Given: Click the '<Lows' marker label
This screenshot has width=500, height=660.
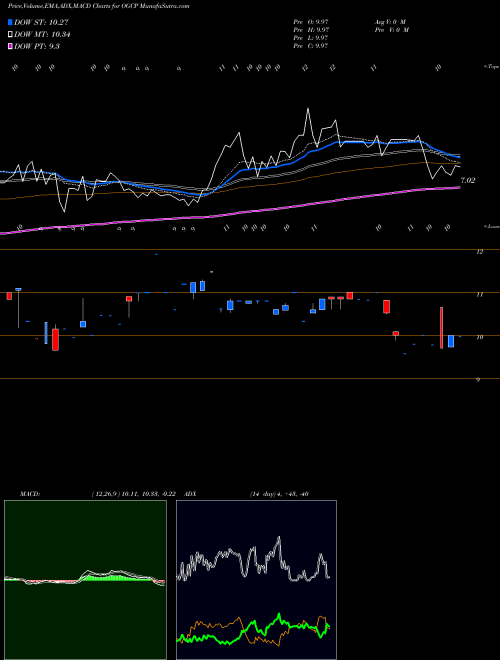Looking at the screenshot, I should (491, 226).
